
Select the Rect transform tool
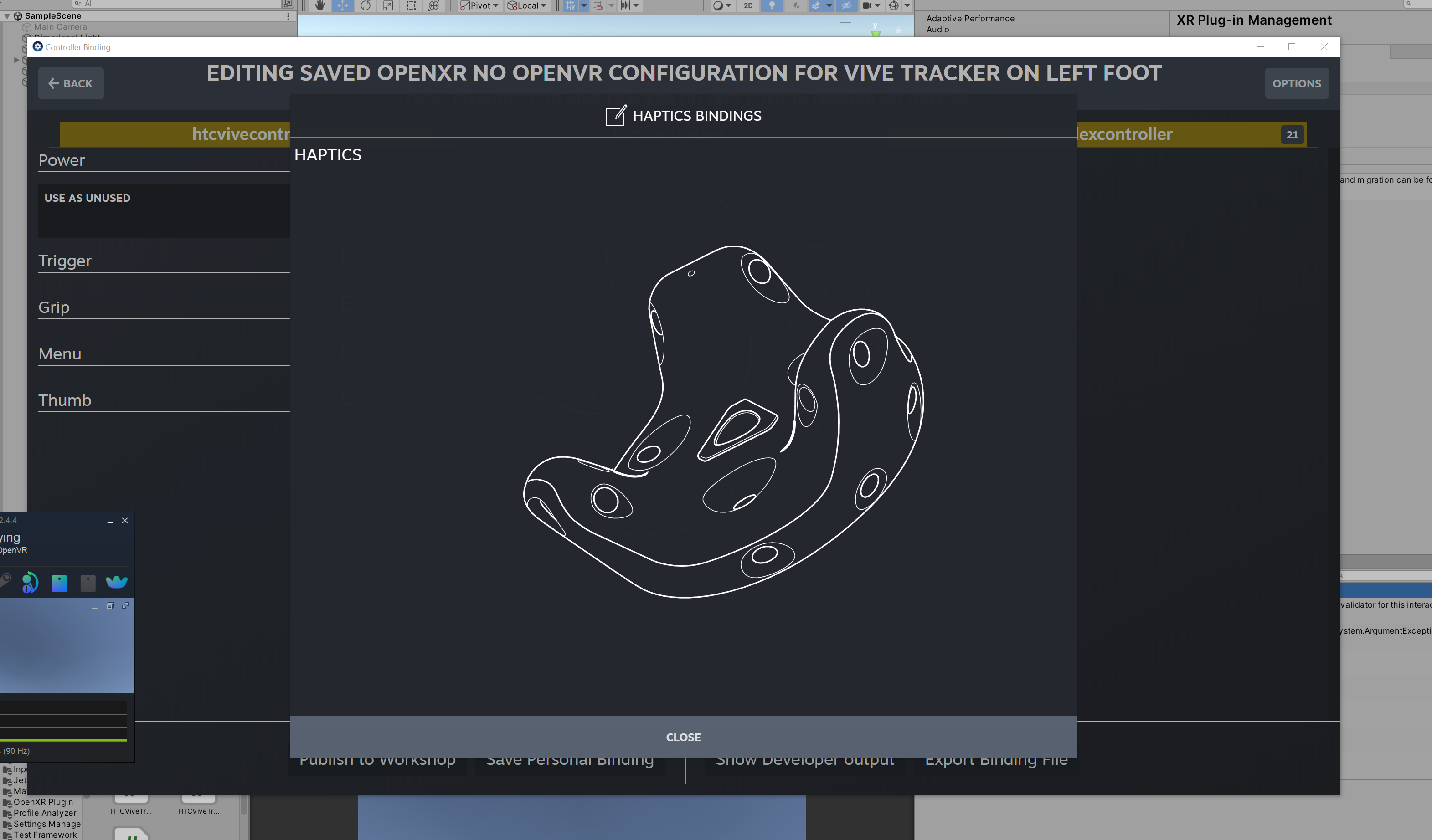411,5
